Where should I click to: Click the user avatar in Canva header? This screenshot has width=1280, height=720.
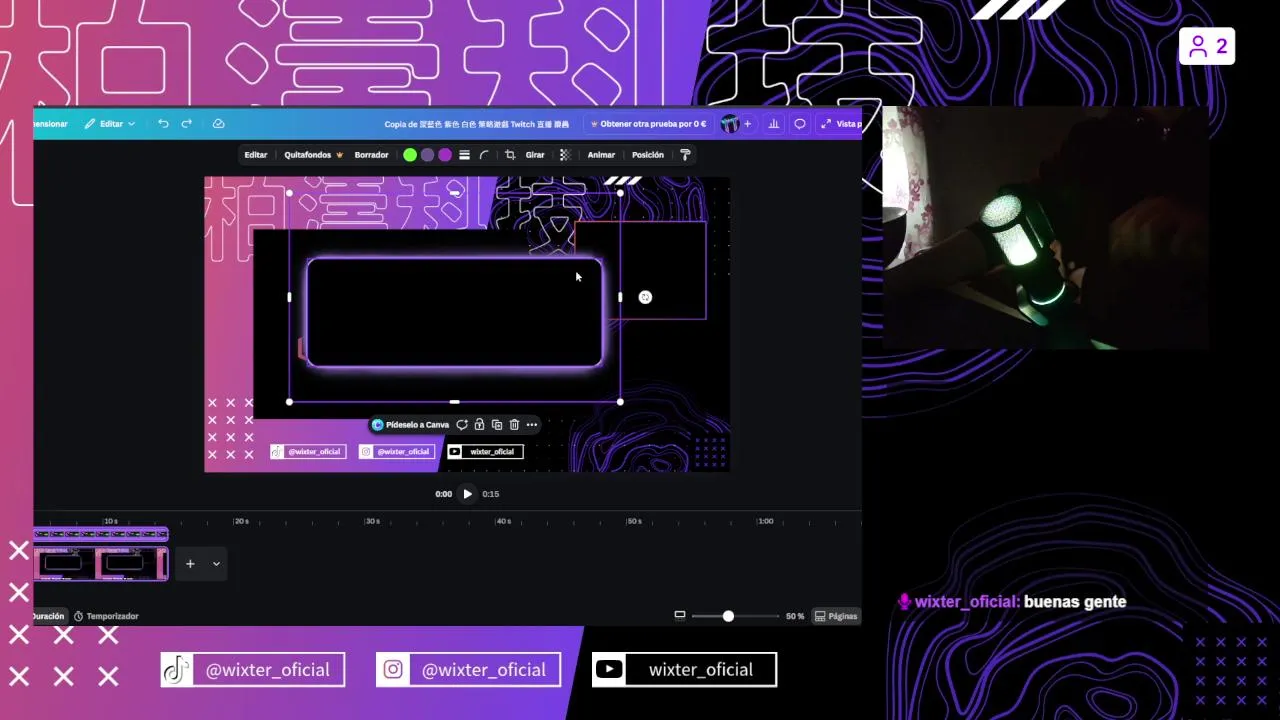pyautogui.click(x=730, y=124)
